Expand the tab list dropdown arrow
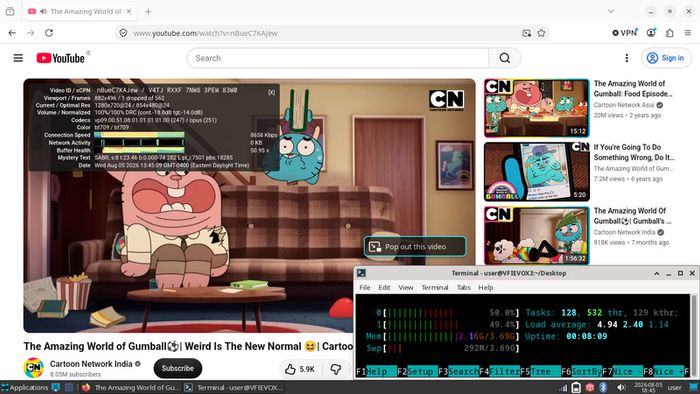 [611, 11]
